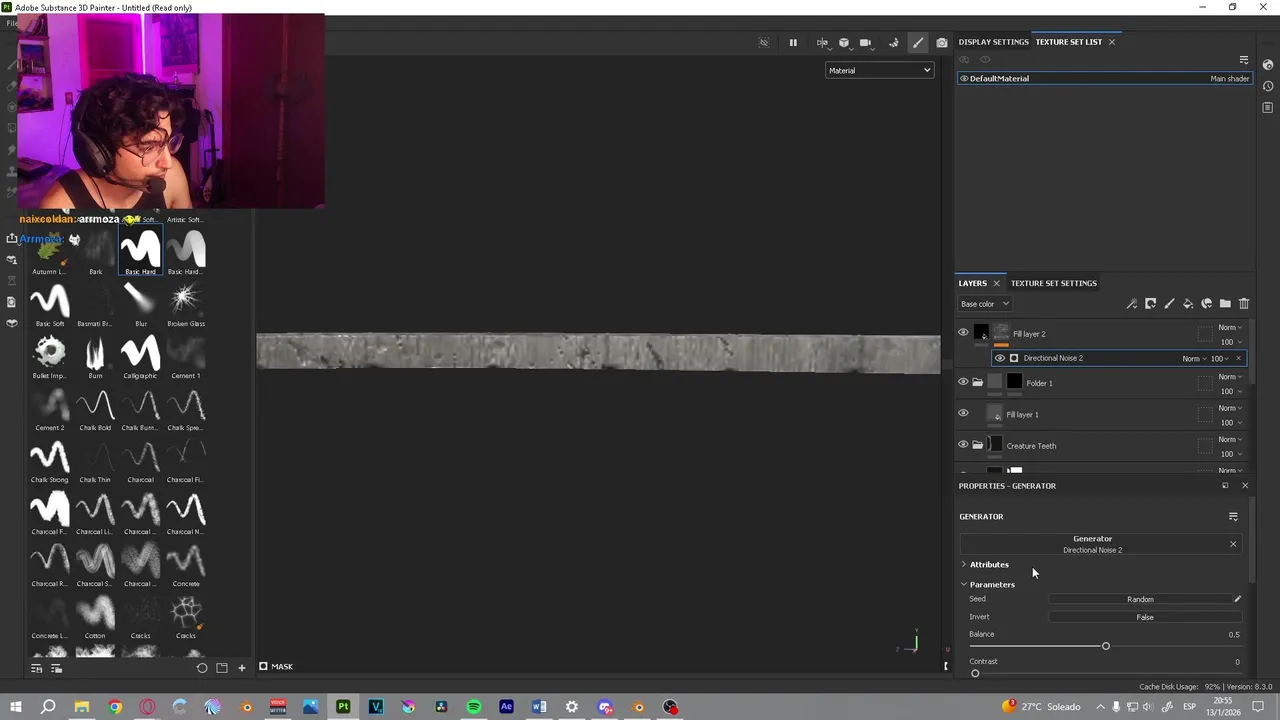1280x720 pixels.
Task: Remove Directional Noise 2 effect from stack
Action: pyautogui.click(x=1238, y=358)
